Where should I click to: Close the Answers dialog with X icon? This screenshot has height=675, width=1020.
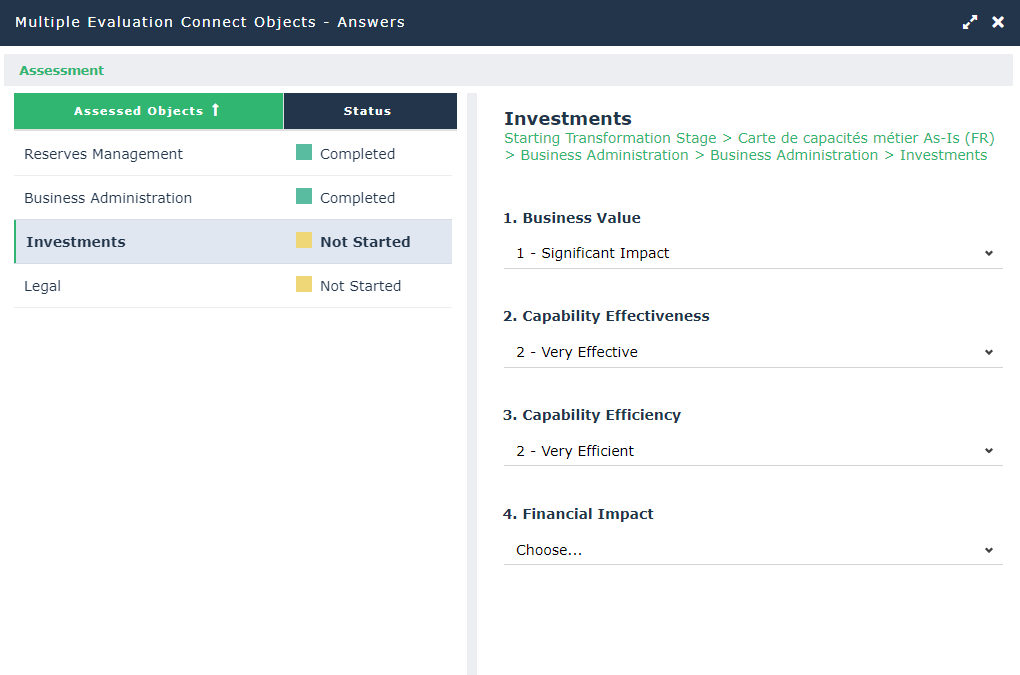coord(998,22)
